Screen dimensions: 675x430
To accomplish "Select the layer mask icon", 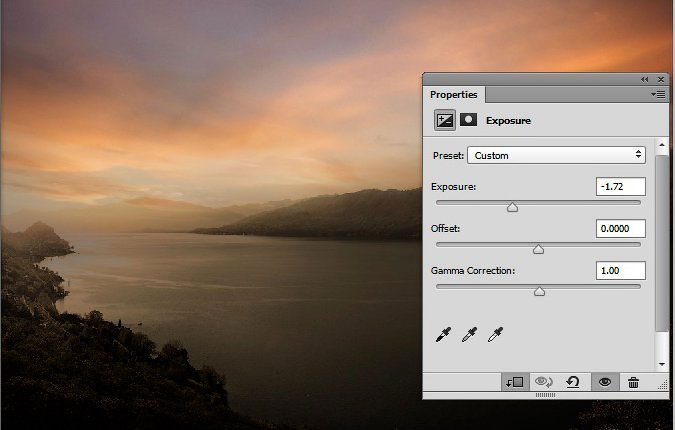I will (468, 120).
